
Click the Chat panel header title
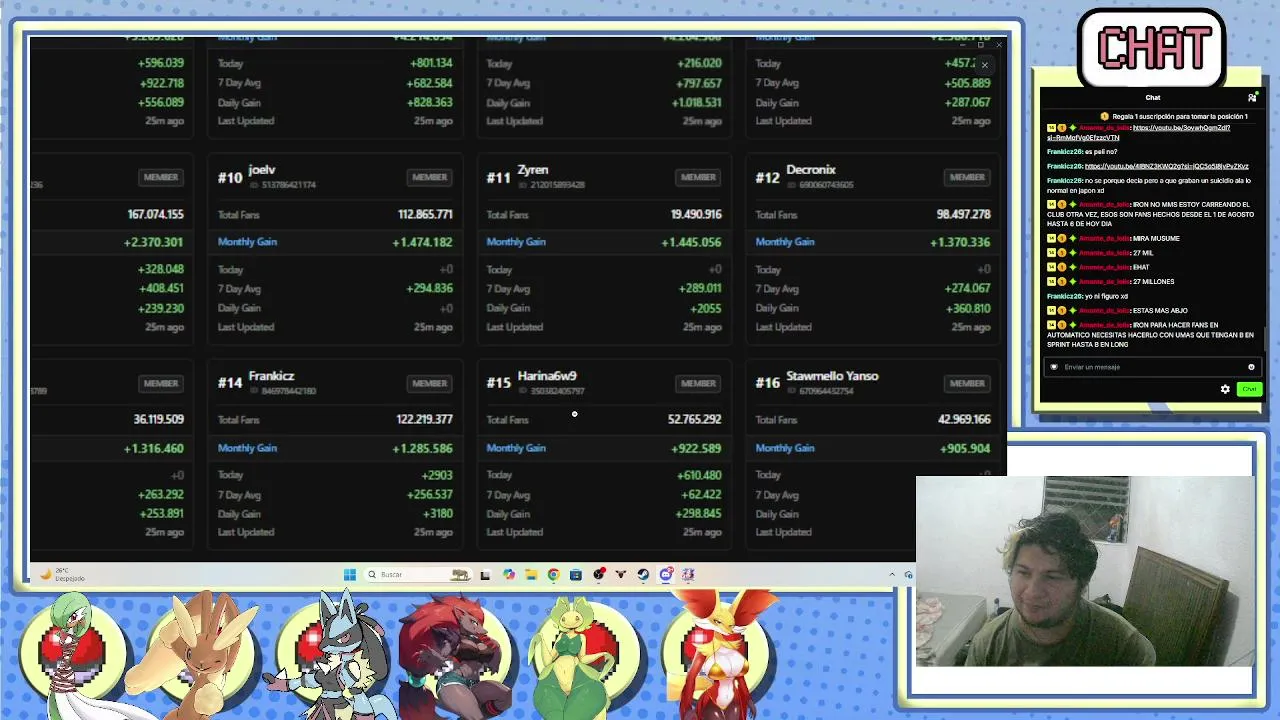1153,97
